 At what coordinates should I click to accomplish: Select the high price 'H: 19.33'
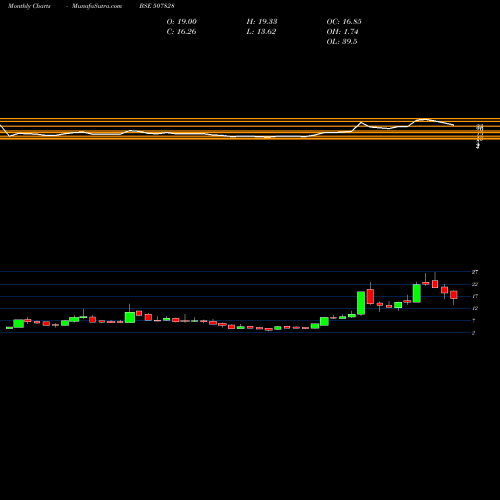click(x=262, y=22)
